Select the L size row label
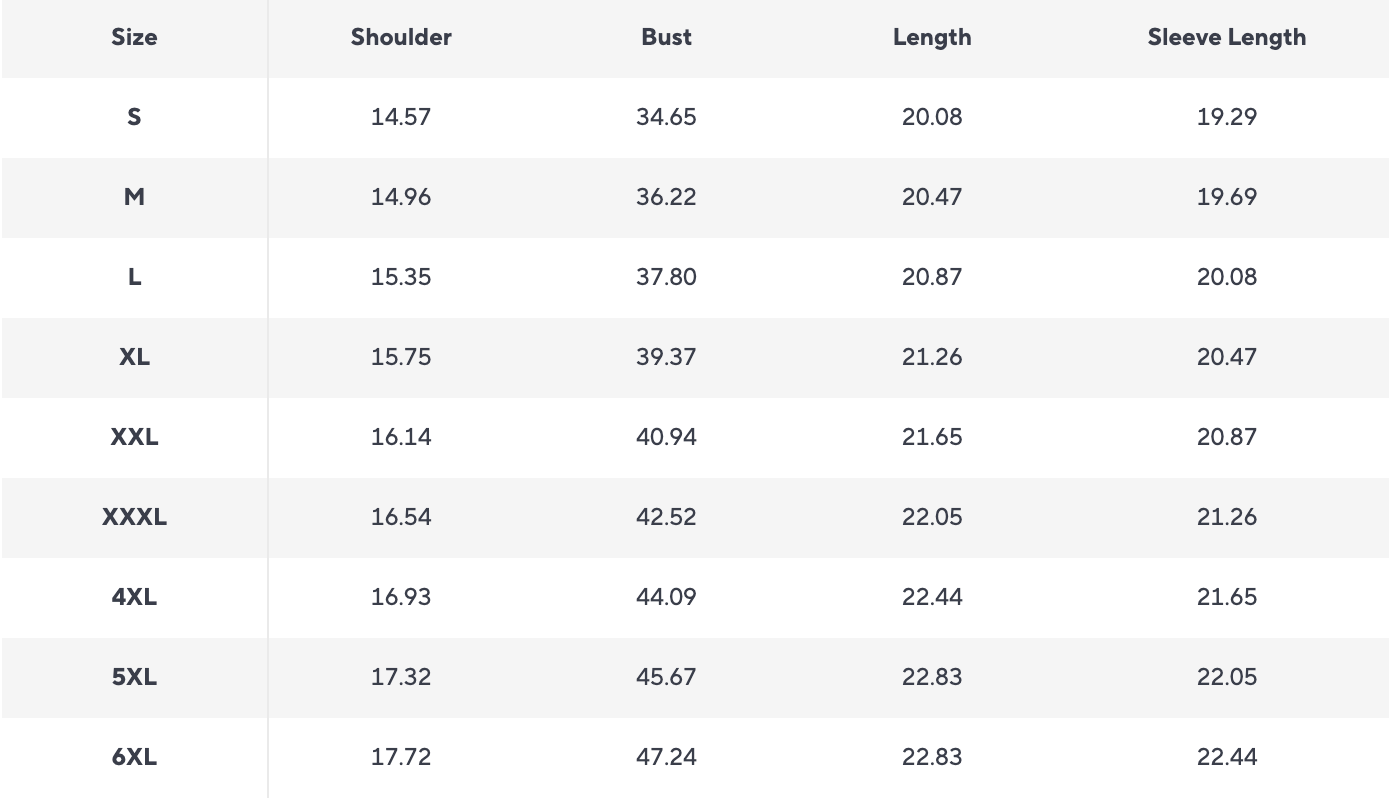Image resolution: width=1390 pixels, height=798 pixels. click(x=134, y=277)
